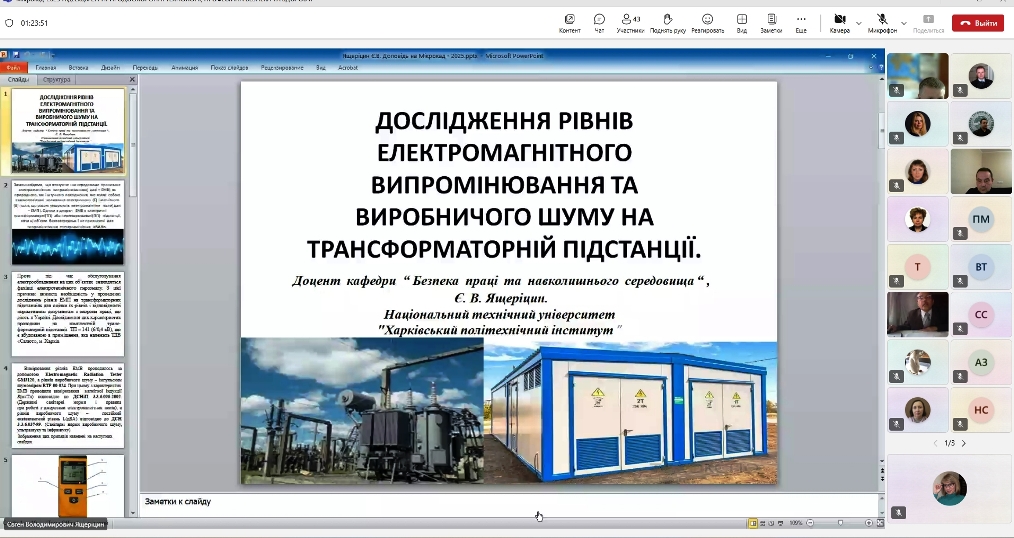The height and width of the screenshot is (538, 1014).
Task: Open the Реагировать emoji reactions
Action: [707, 22]
